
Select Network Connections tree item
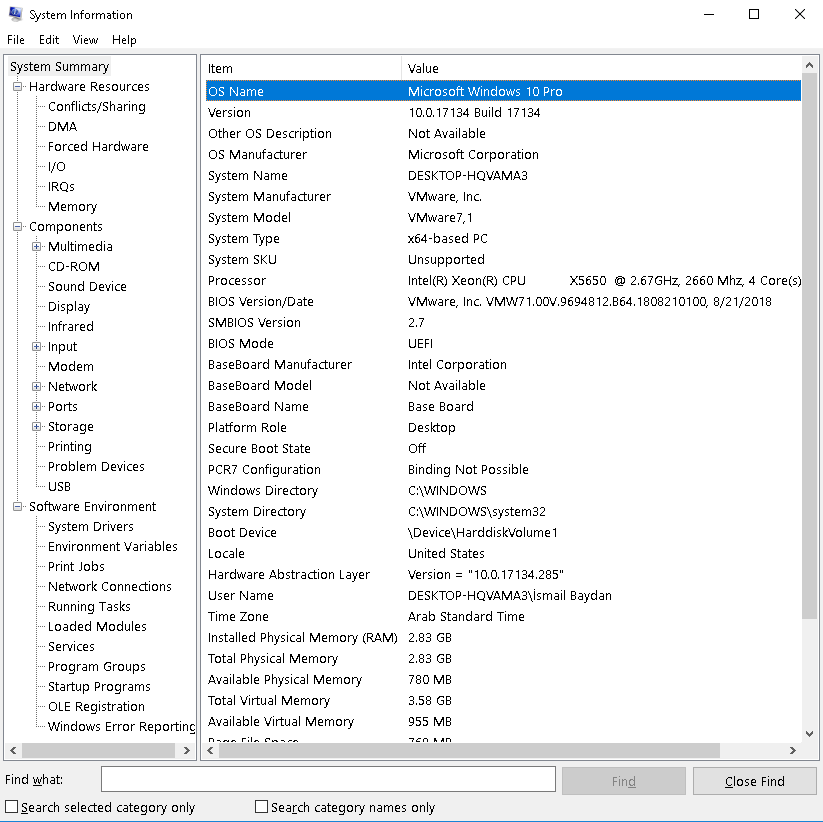coord(110,586)
